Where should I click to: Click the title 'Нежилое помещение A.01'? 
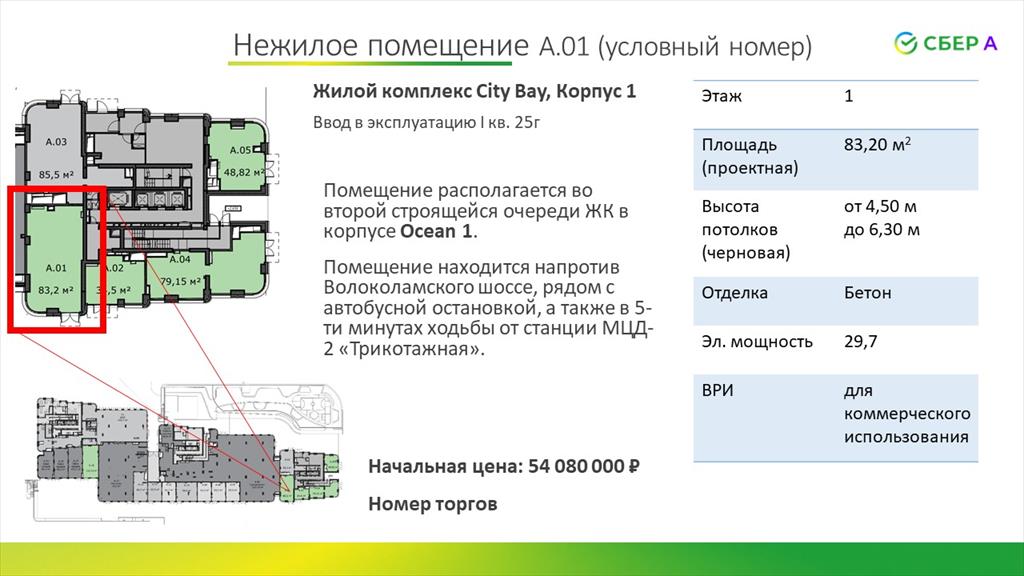411,46
